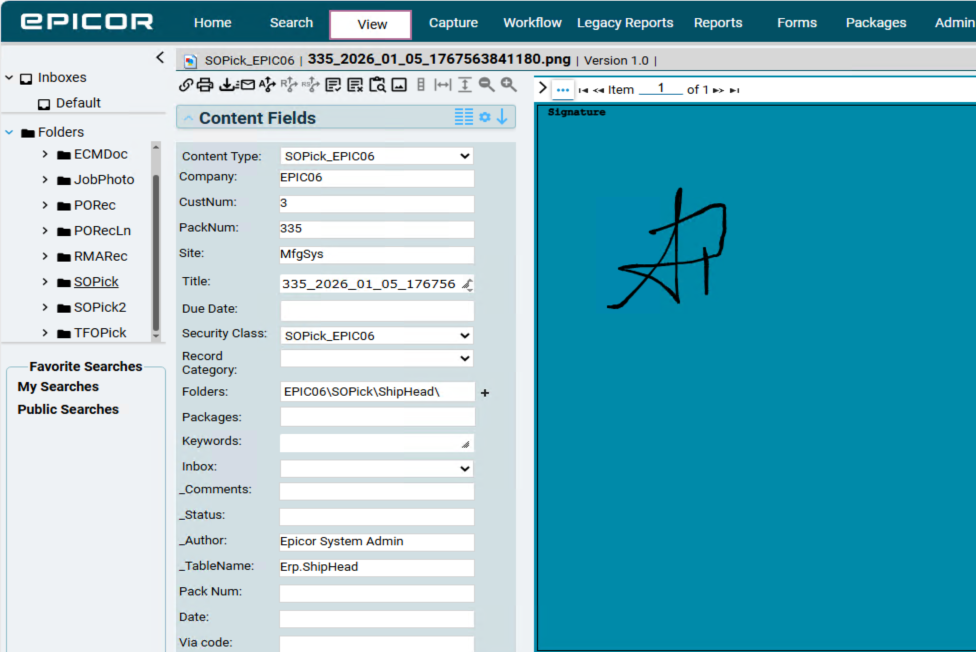The image size is (976, 652).
Task: Click the zoom in magnifier icon
Action: (509, 86)
